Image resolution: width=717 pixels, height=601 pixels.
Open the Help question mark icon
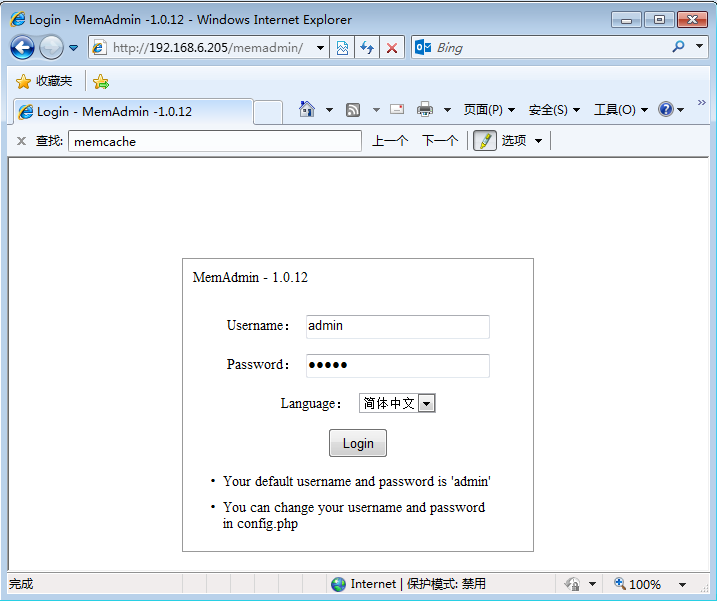click(666, 110)
